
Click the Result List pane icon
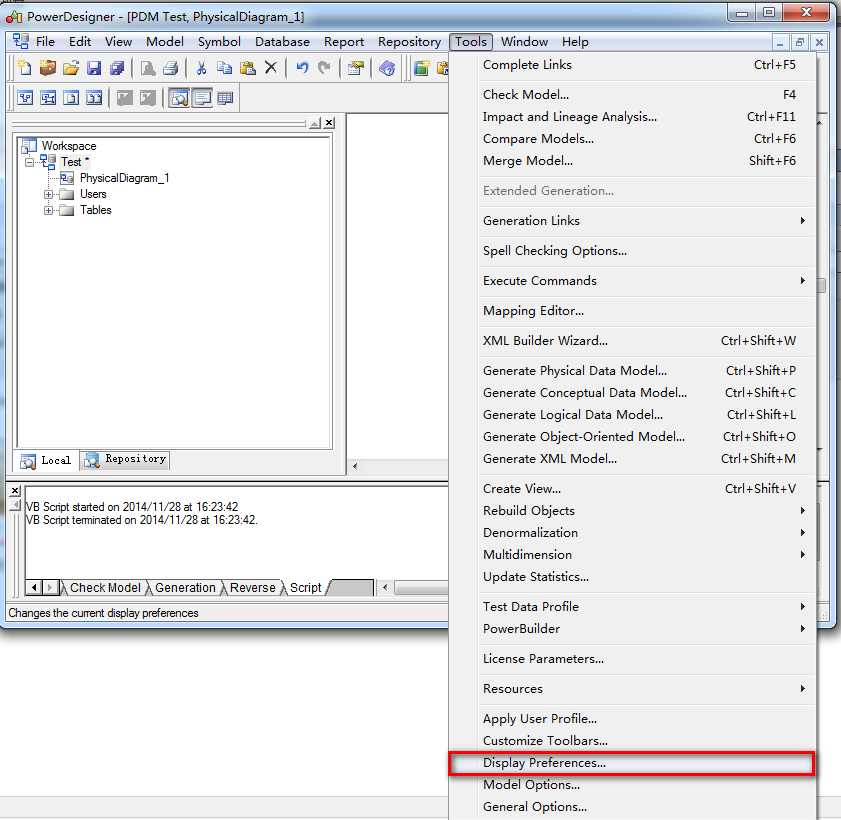[225, 98]
